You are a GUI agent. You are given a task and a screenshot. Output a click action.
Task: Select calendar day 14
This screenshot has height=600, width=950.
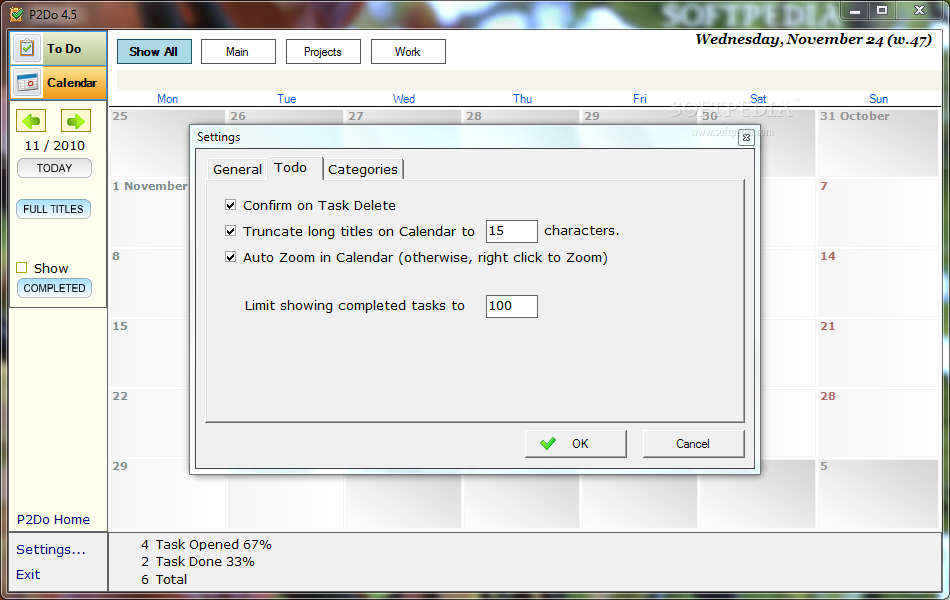(x=878, y=282)
